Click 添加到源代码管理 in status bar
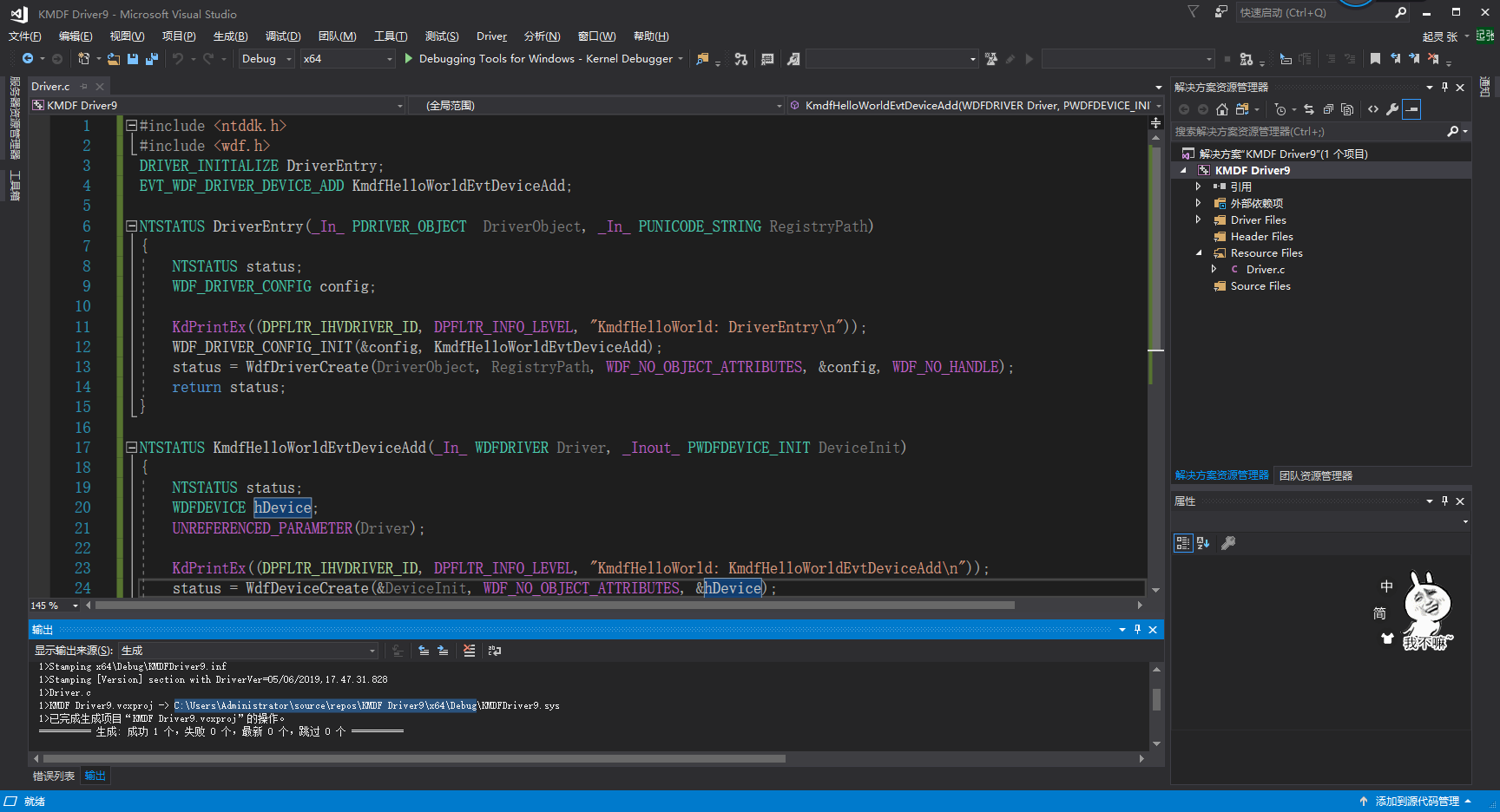The height and width of the screenshot is (812, 1500). coord(1417,802)
